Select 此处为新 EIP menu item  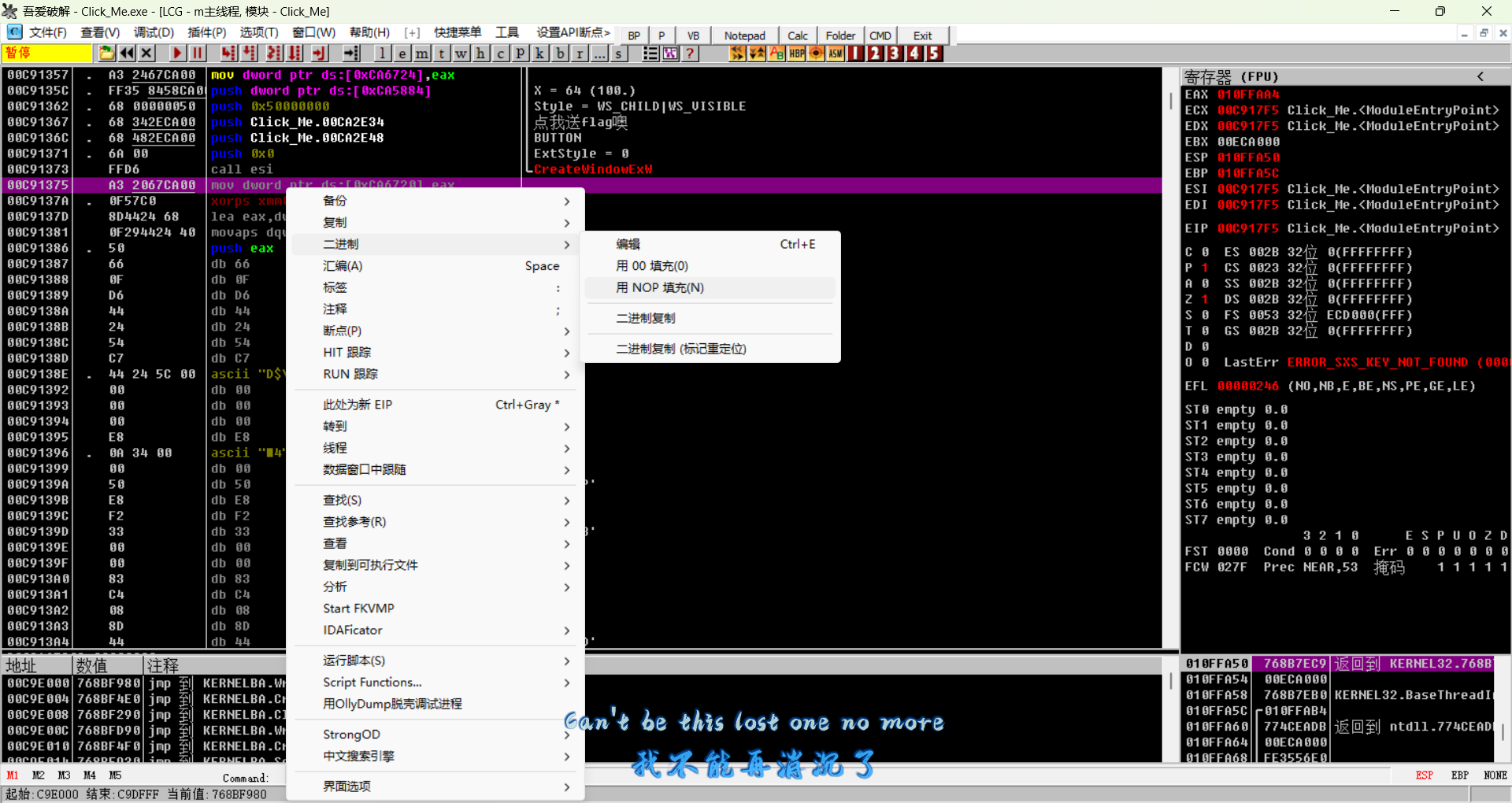[435, 405]
